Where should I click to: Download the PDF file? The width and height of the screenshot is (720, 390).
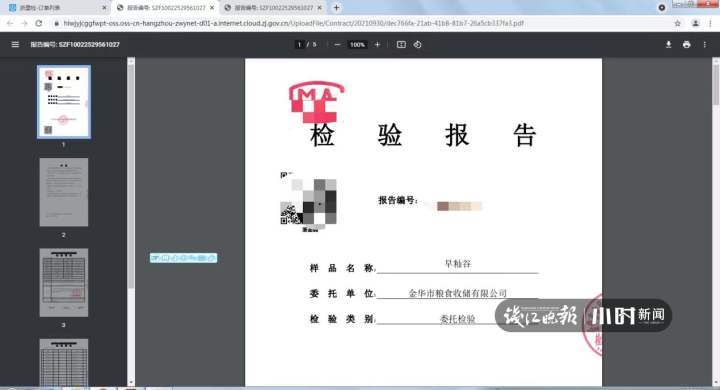[x=669, y=45]
